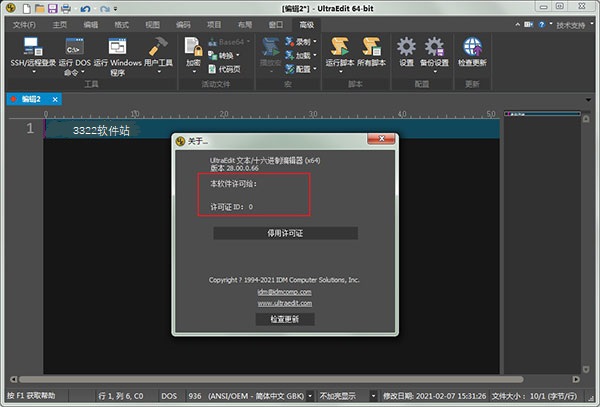The height and width of the screenshot is (407, 600).
Task: Open the 文件(F) menu
Action: pos(24,23)
